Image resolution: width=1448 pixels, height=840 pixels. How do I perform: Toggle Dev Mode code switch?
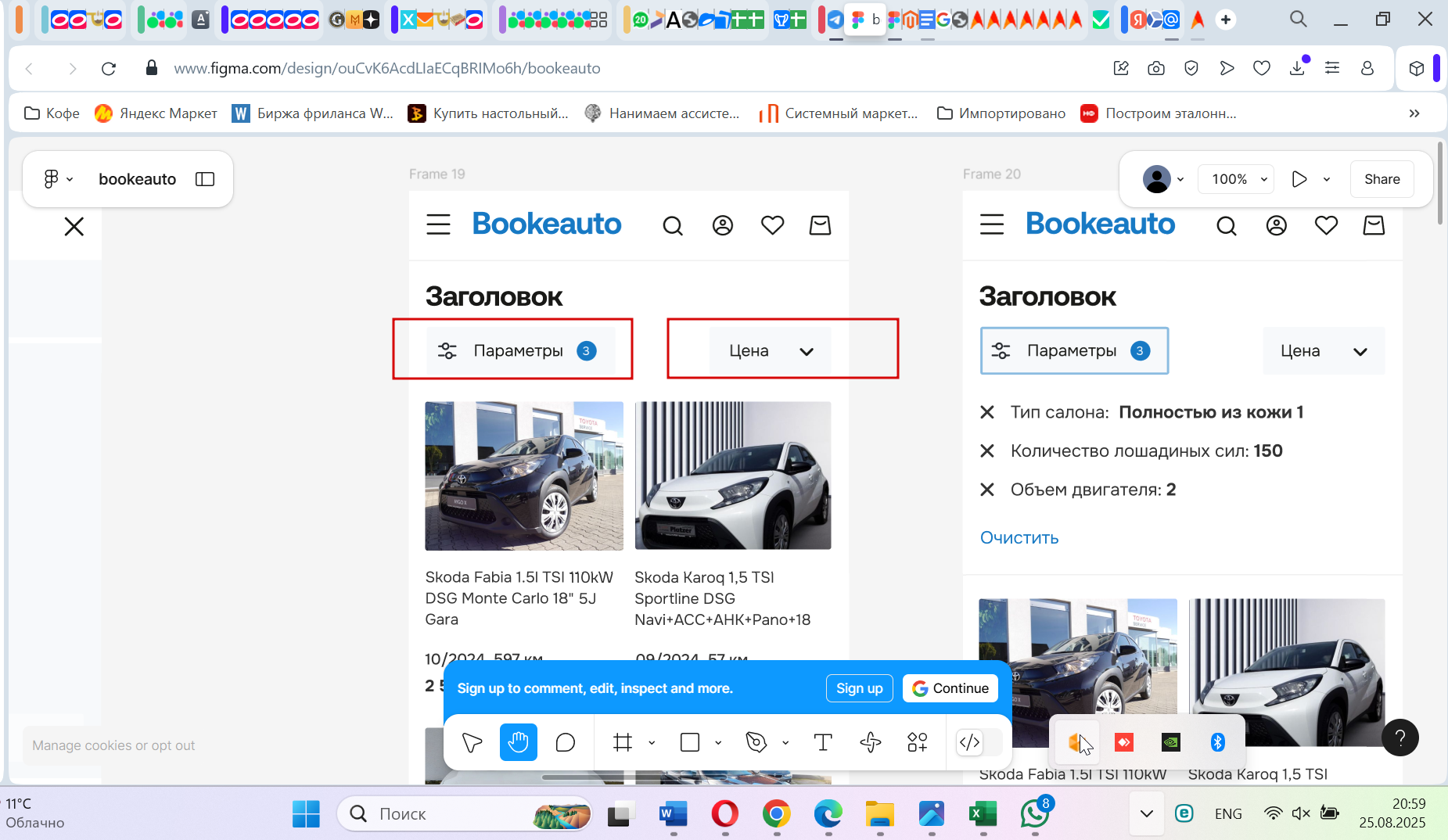[979, 742]
